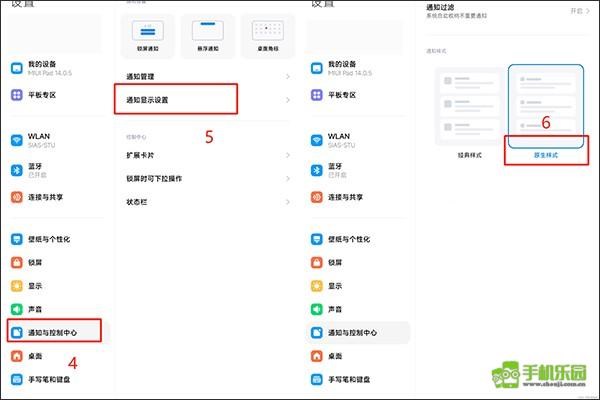Viewport: 600px width, 400px height.
Task: Open 通知与控制中心 highlighted in red box
Action: (x=54, y=332)
